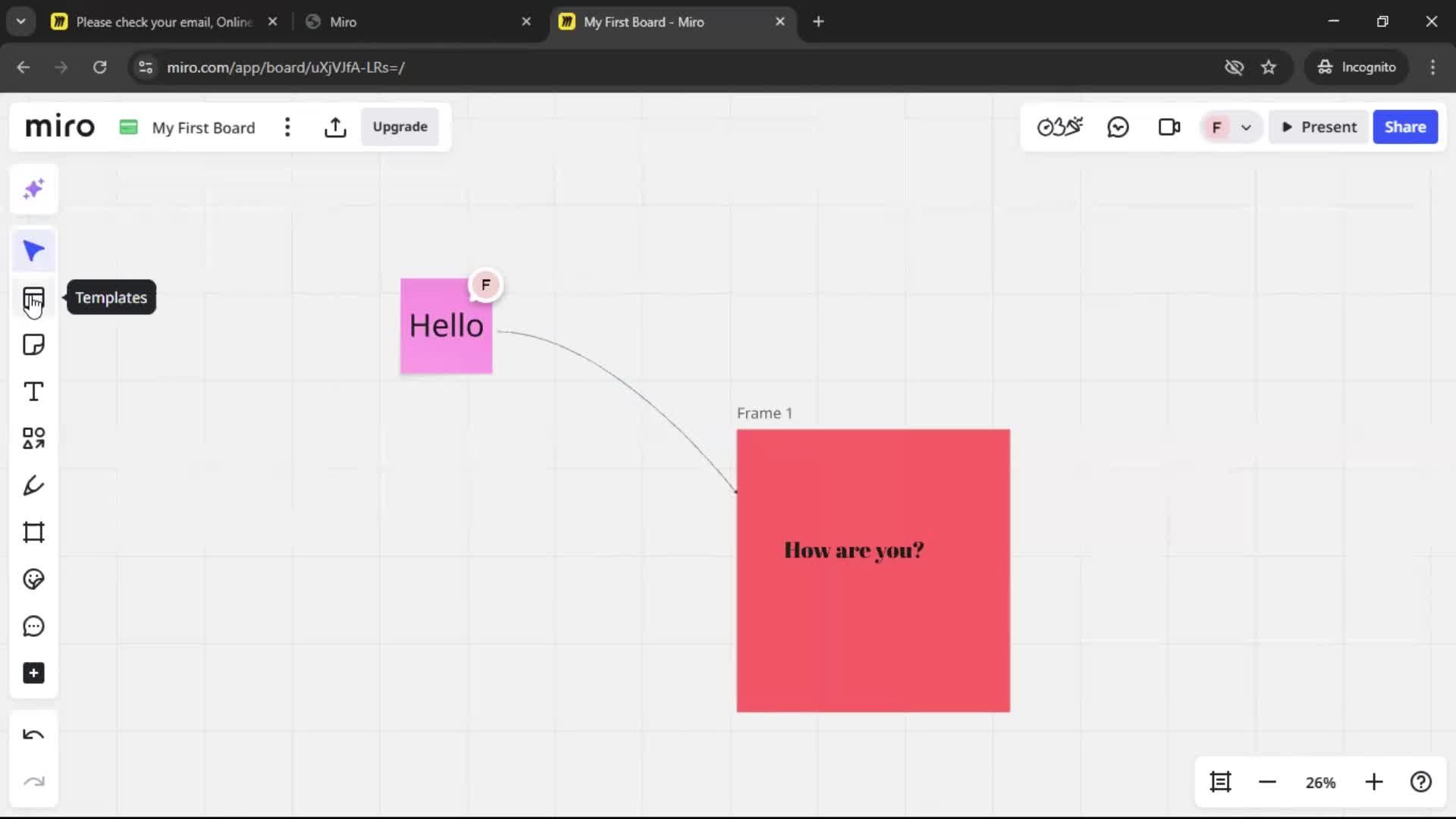The height and width of the screenshot is (819, 1456).
Task: Go back in browser history
Action: pos(24,67)
